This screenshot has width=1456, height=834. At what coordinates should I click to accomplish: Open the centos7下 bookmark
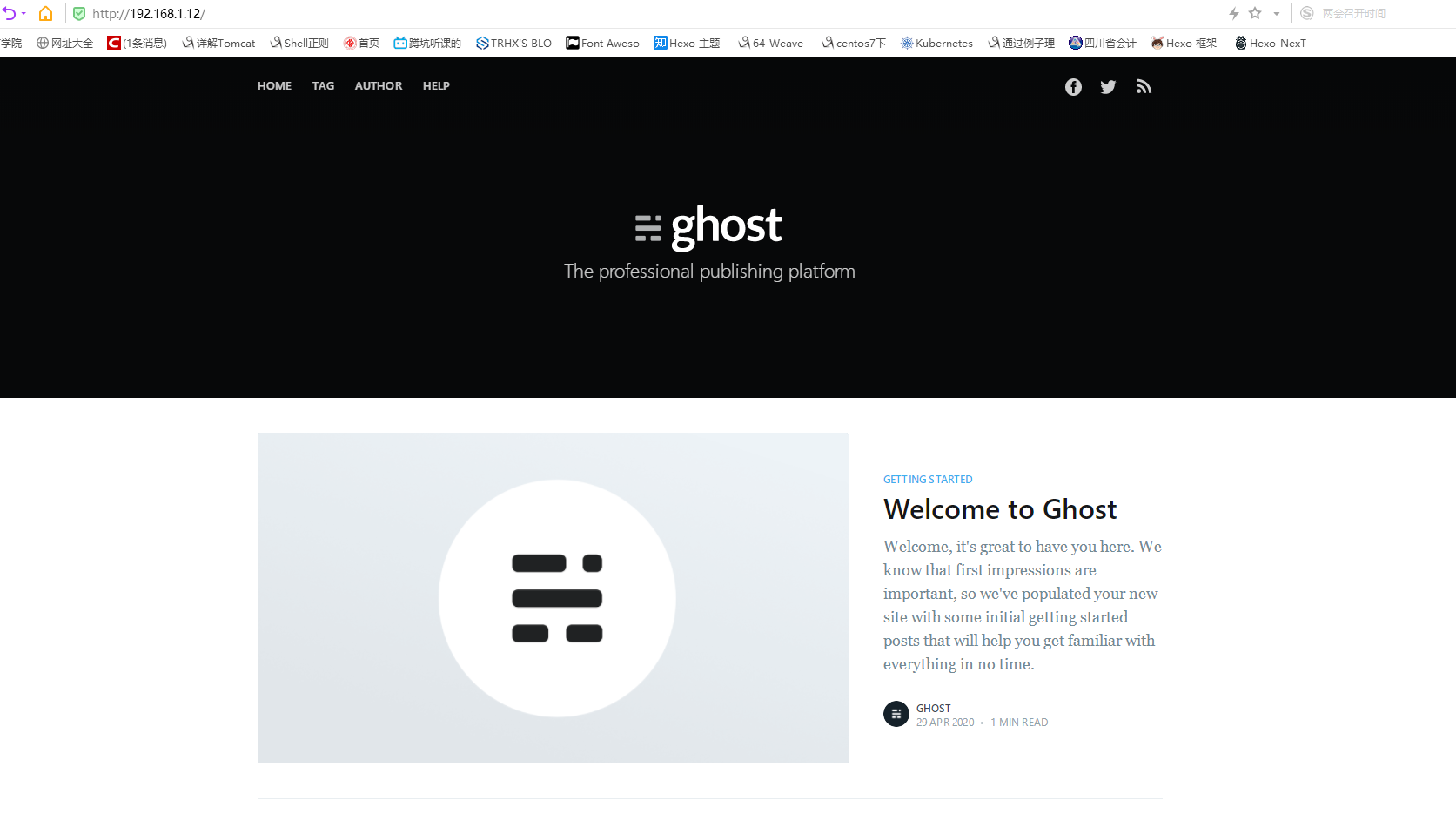(x=854, y=43)
